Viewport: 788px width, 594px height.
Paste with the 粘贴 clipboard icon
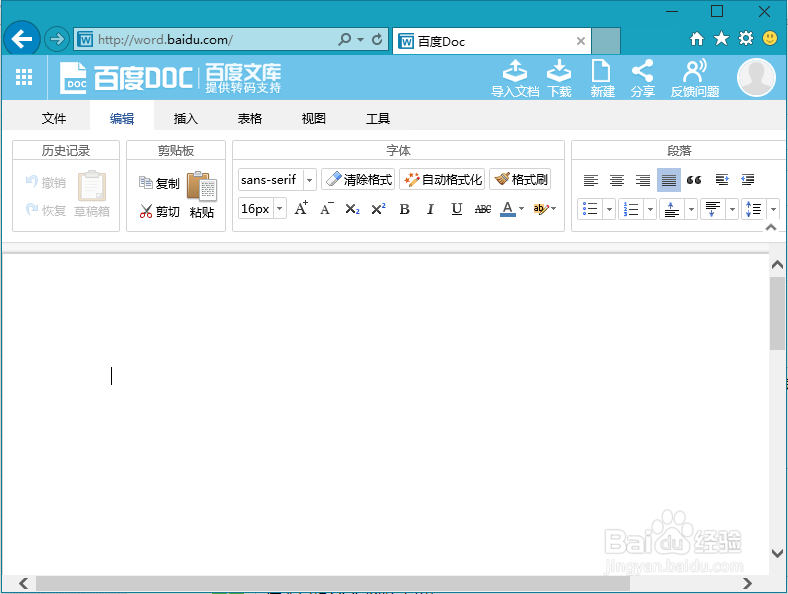[x=202, y=195]
